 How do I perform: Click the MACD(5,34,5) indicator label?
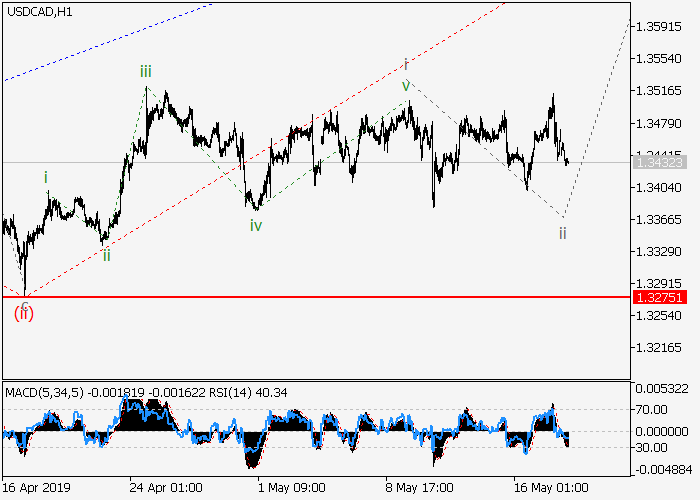[x=41, y=393]
